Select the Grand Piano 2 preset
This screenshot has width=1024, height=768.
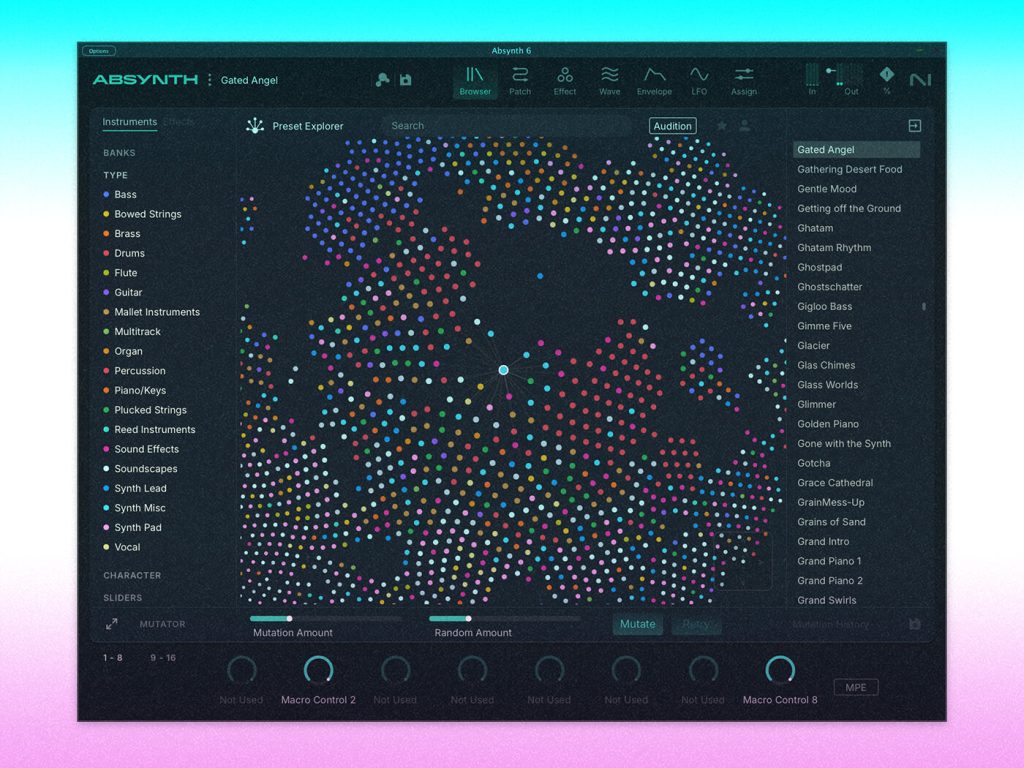coord(829,581)
